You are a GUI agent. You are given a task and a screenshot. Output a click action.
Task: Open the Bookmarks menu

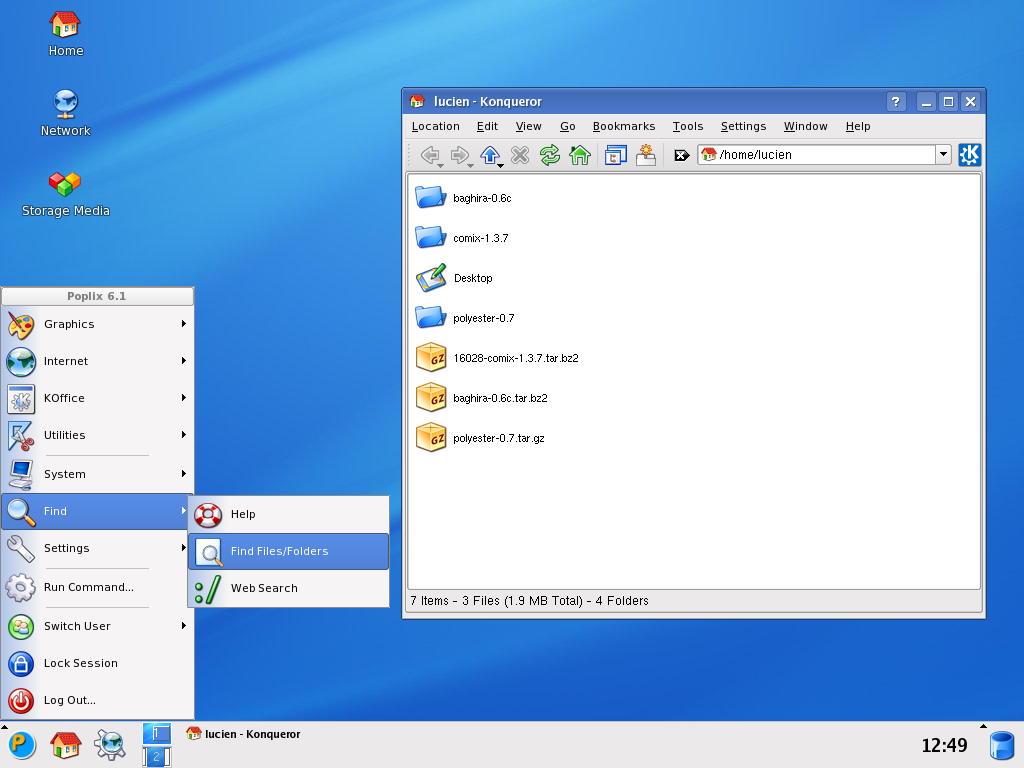tap(624, 126)
